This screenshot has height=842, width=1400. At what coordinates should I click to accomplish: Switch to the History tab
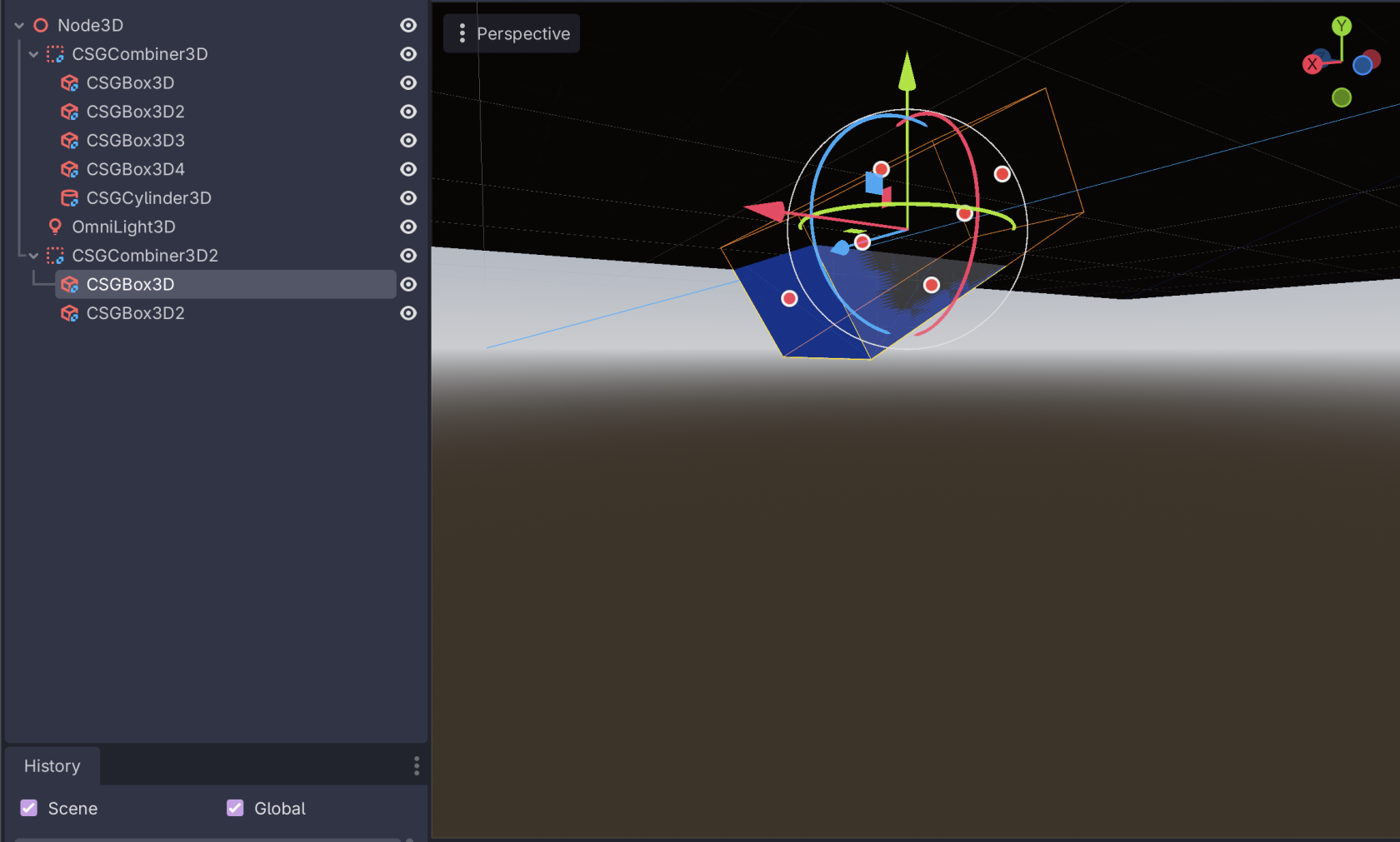pyautogui.click(x=52, y=765)
